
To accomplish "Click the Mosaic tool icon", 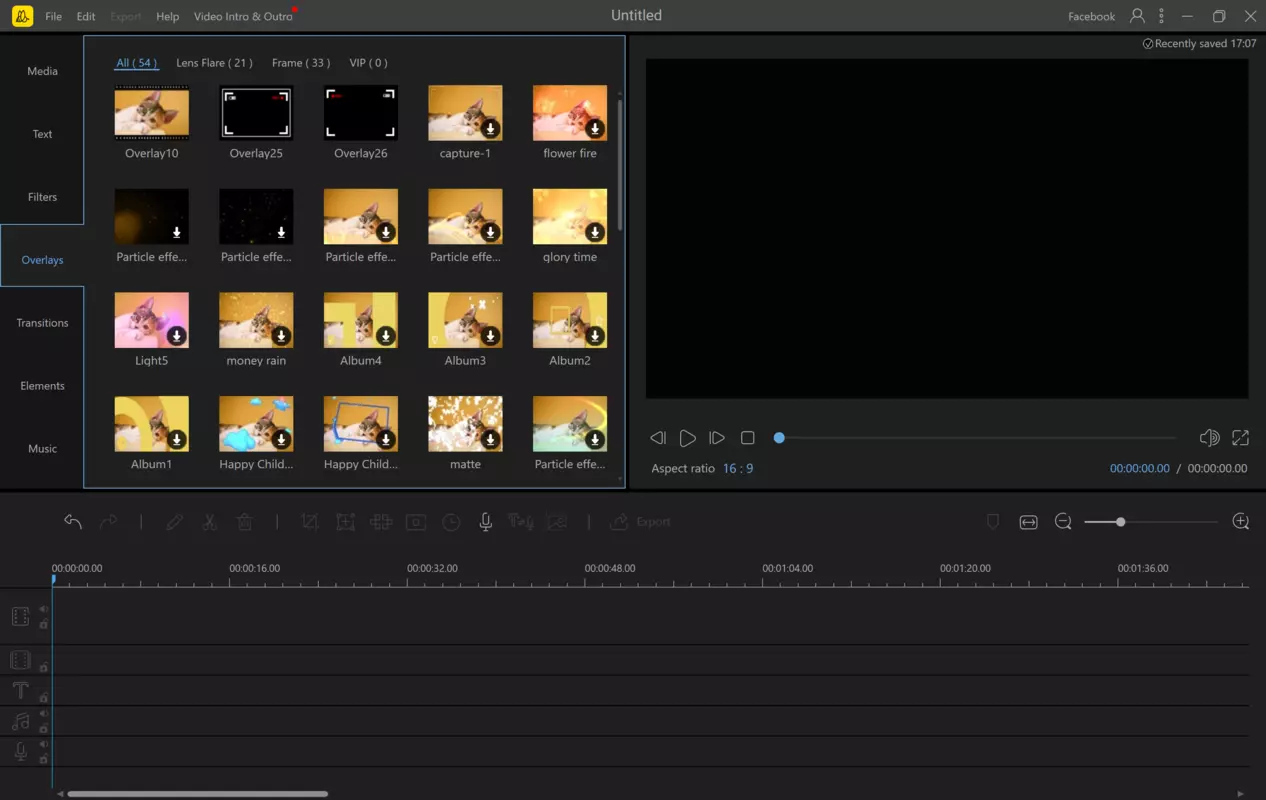I will coord(380,521).
